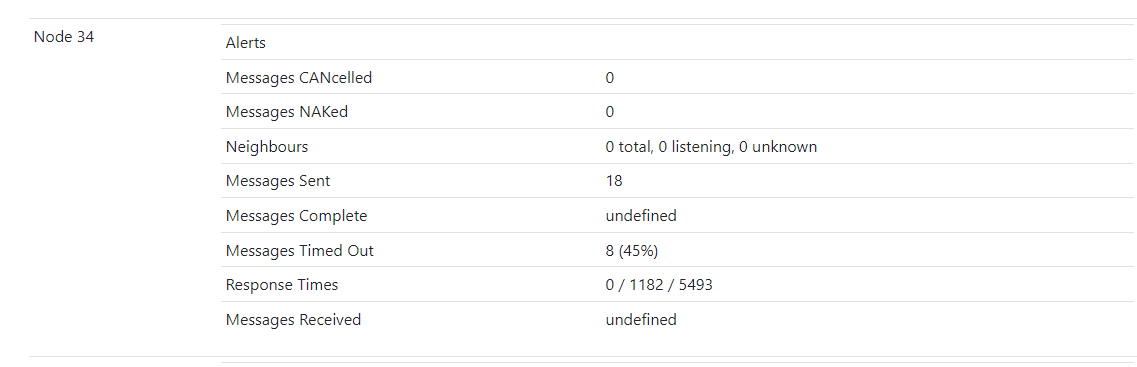Select the Messages Received label
Screen dimensions: 1137x367
pyautogui.click(x=294, y=320)
